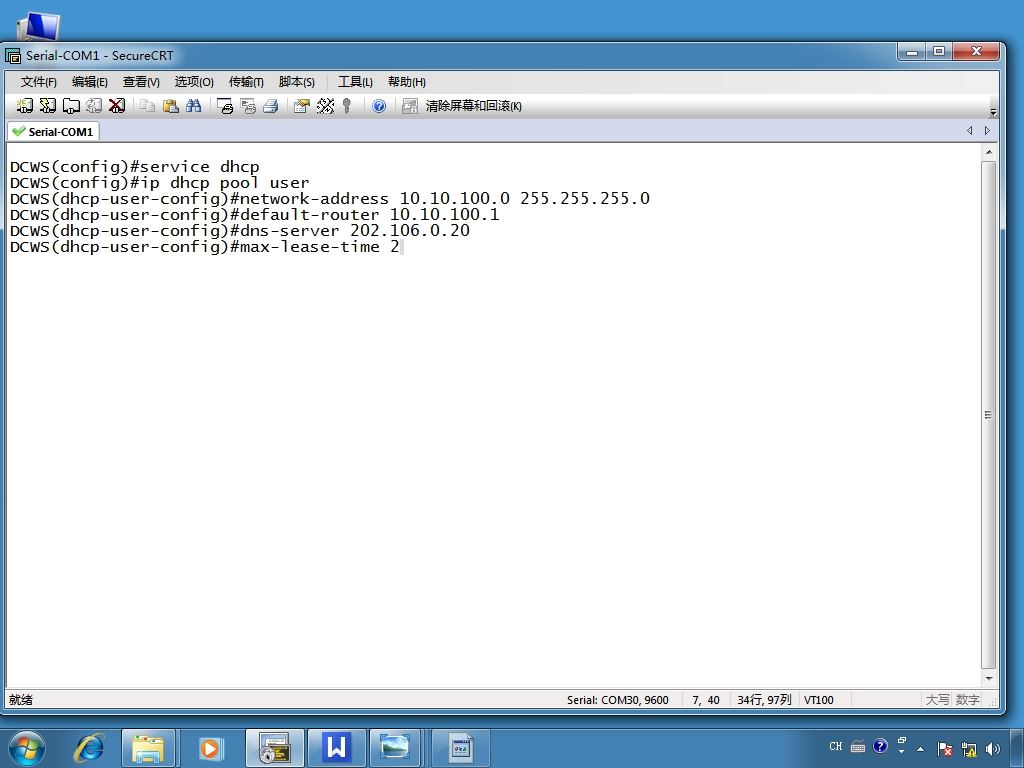
Task: Click the Disconnect red X icon
Action: [117, 106]
